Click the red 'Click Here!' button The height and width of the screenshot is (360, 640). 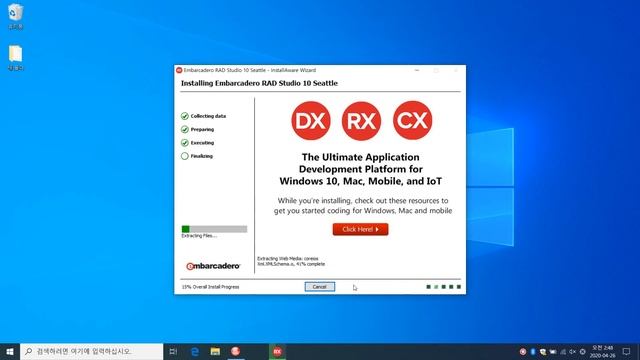[360, 229]
